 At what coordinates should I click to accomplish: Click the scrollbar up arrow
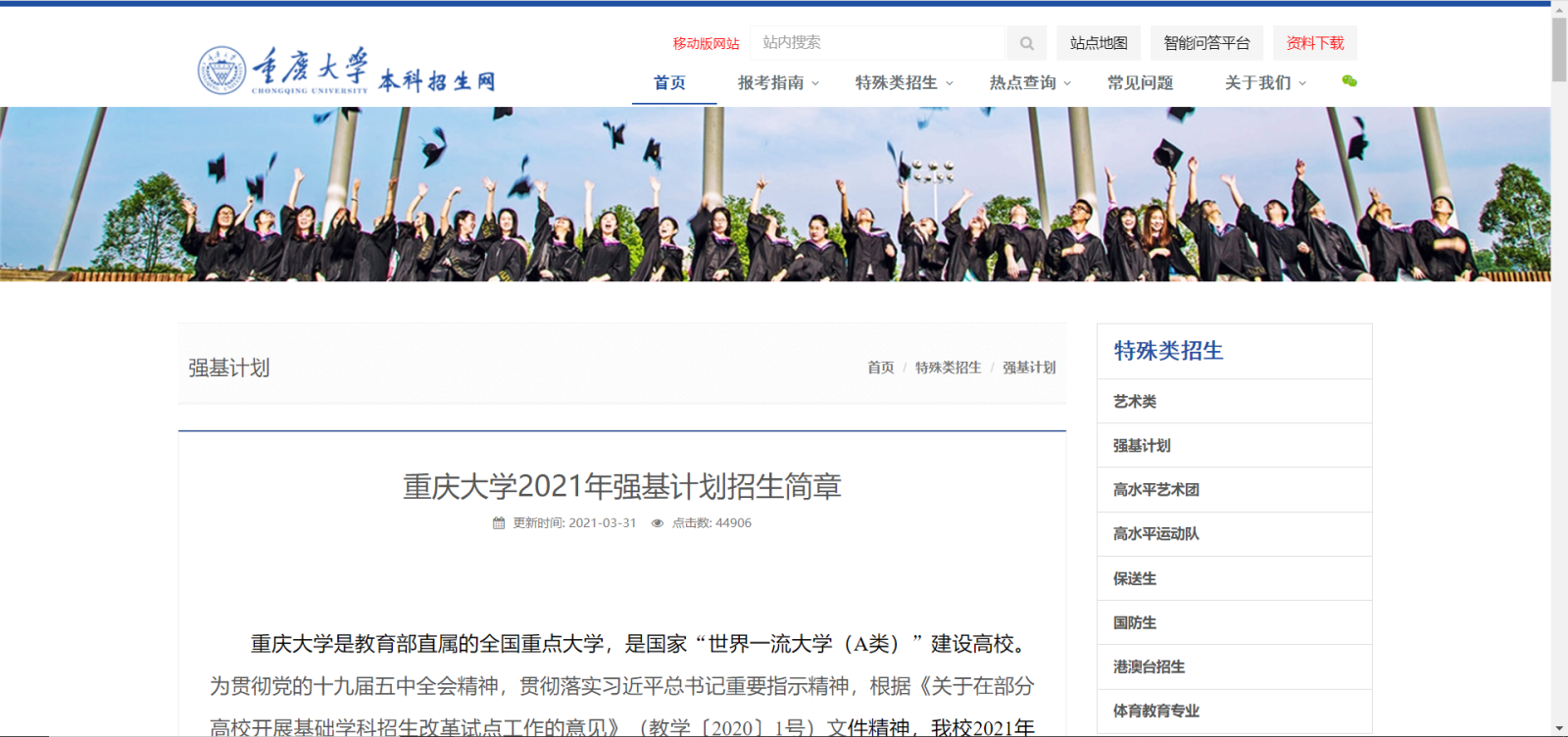[1559, 8]
